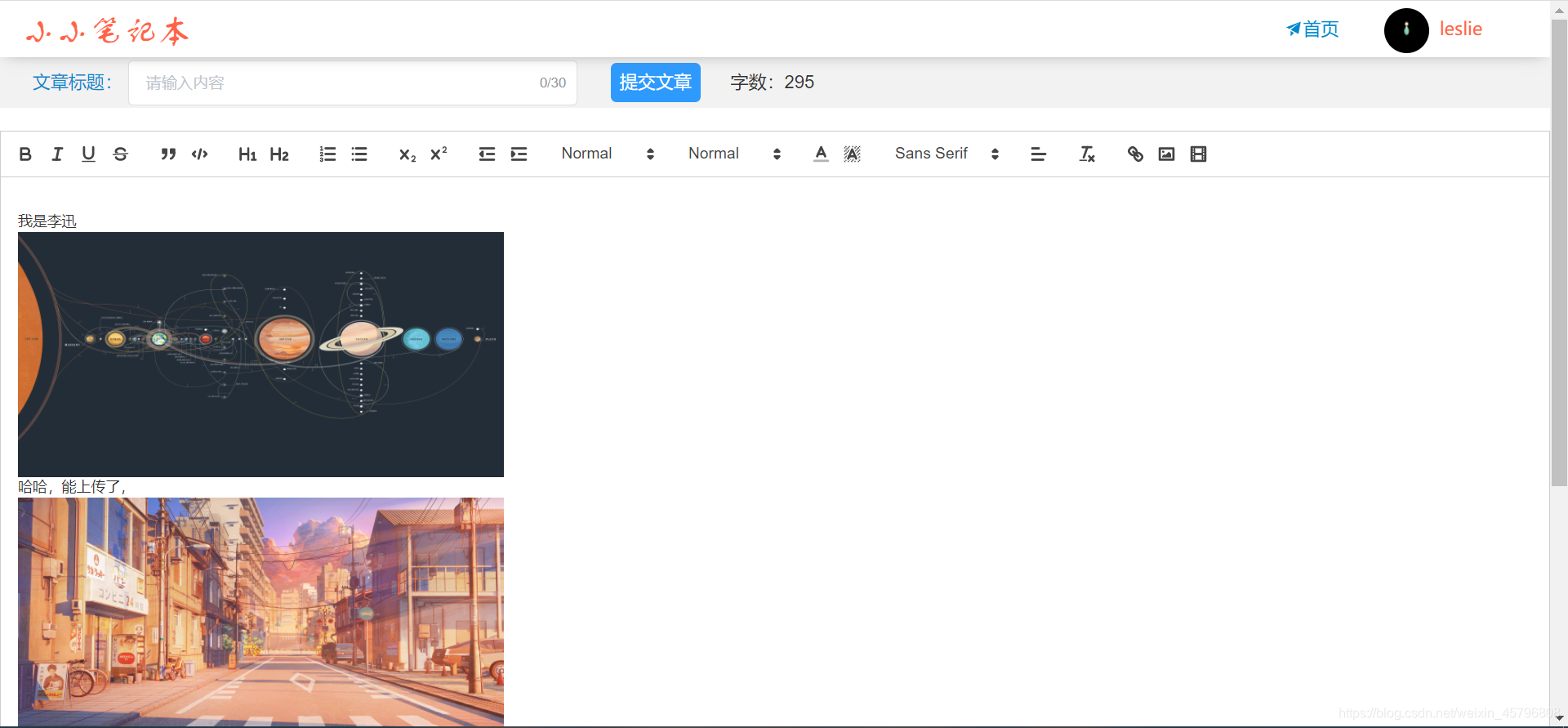
Task: Click the scrollbar down arrow
Action: 1559,719
